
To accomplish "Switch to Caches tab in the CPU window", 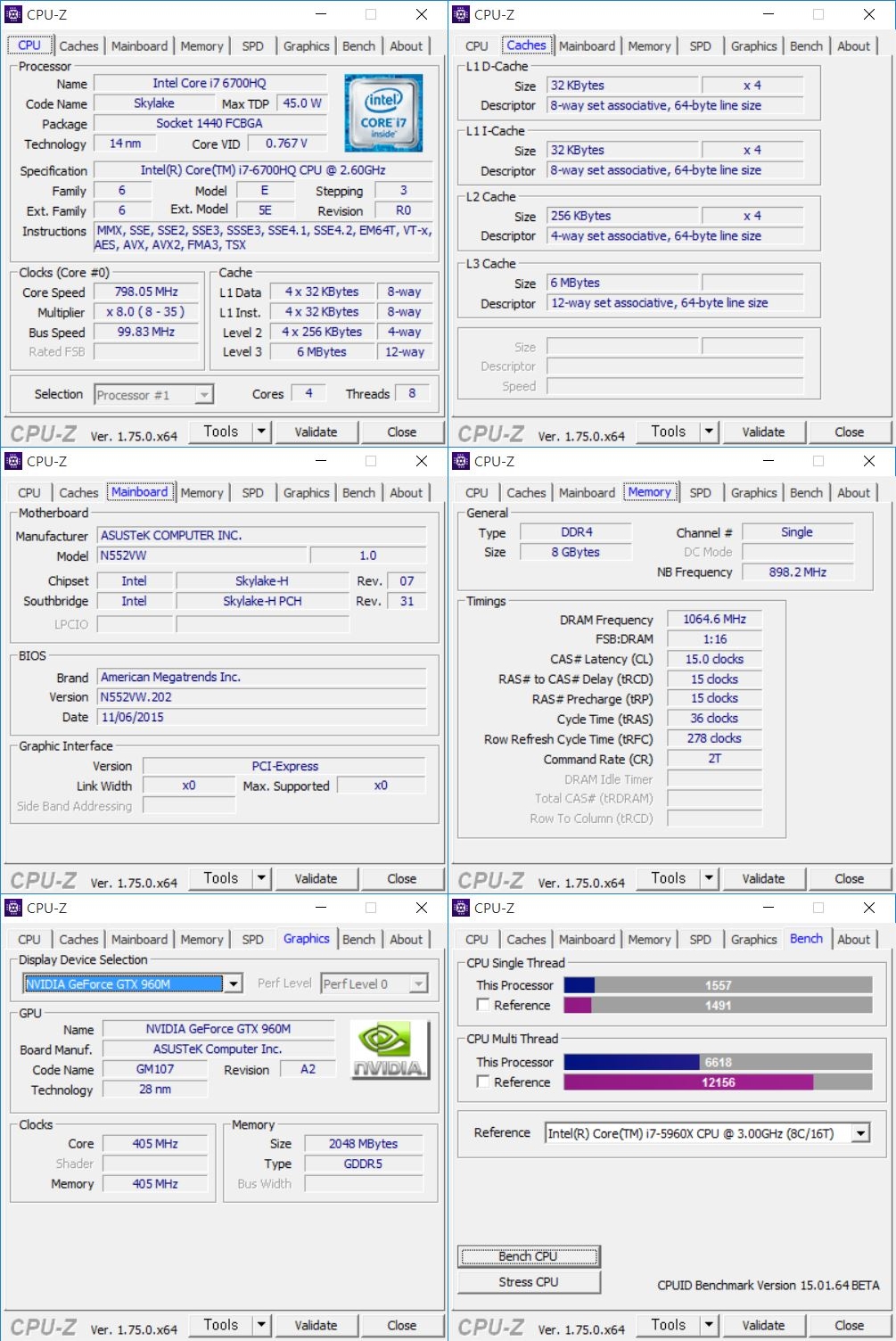I will click(78, 46).
